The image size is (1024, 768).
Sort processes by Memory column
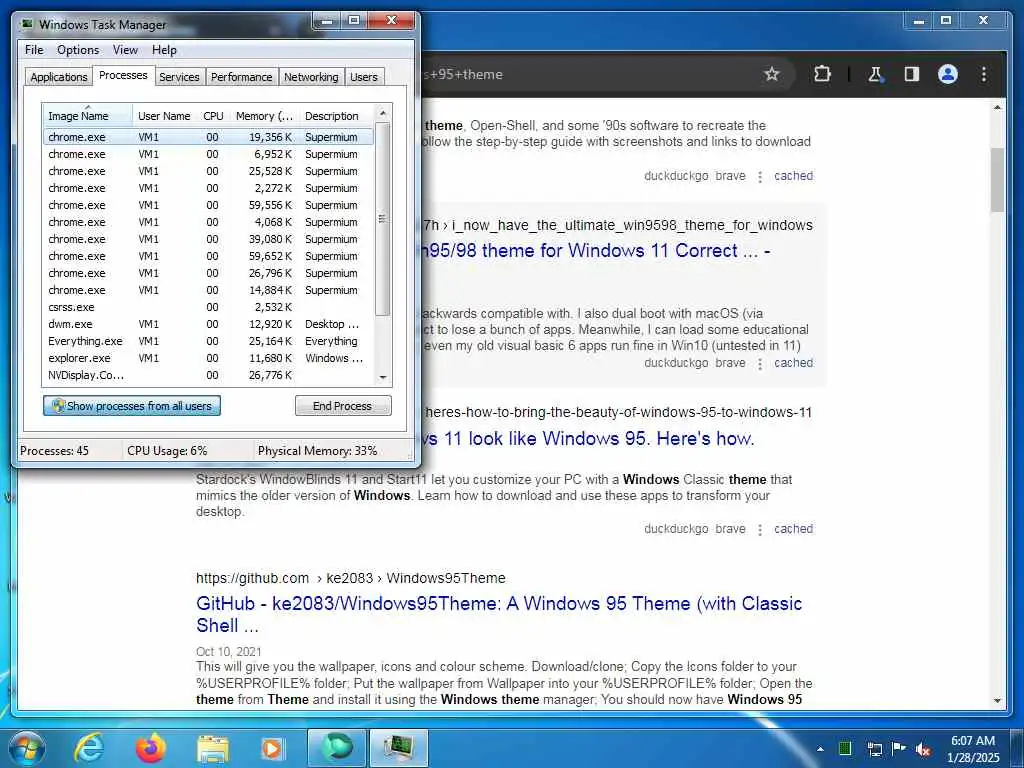(264, 116)
